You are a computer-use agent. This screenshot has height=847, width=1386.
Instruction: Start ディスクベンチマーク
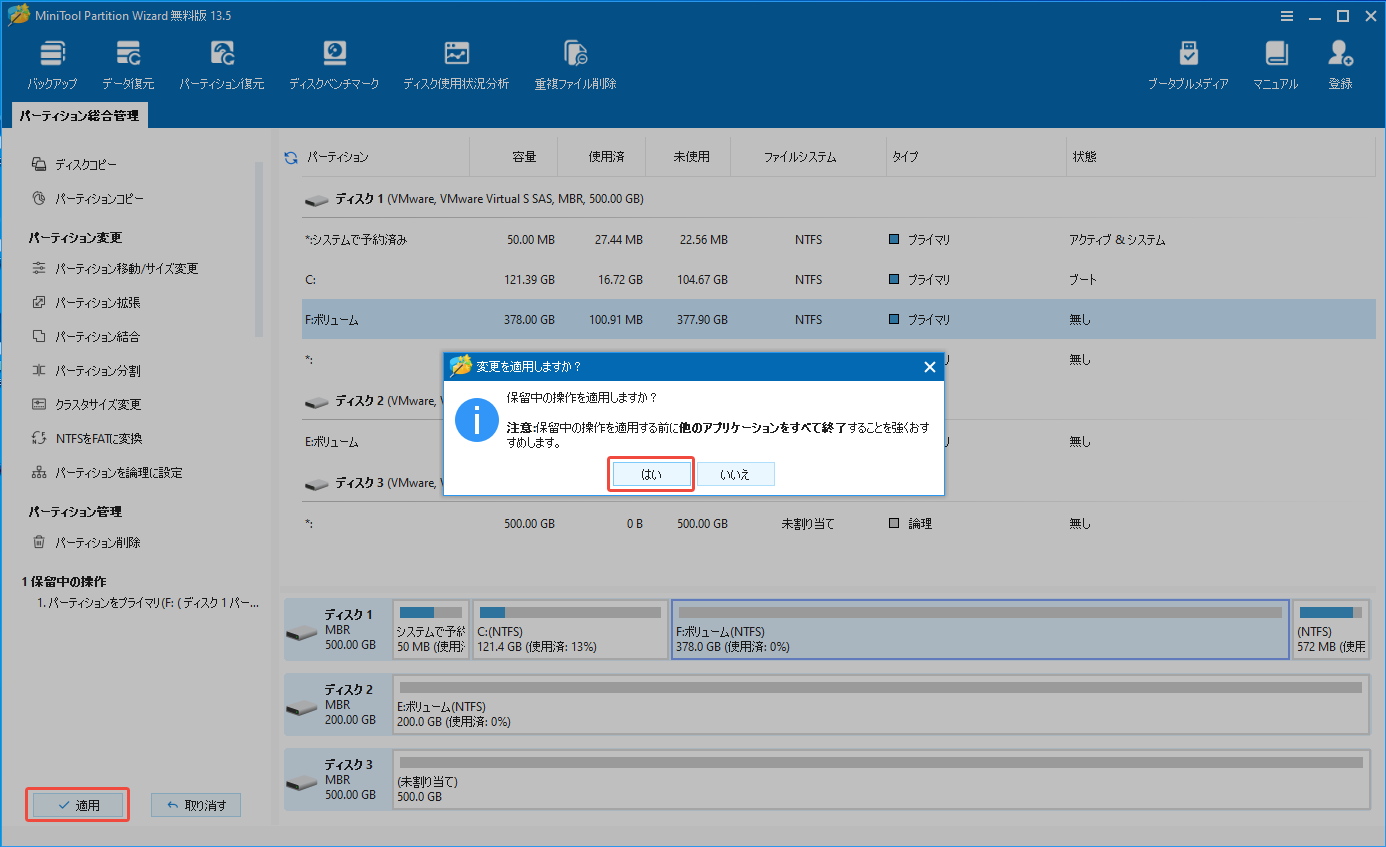pyautogui.click(x=334, y=62)
